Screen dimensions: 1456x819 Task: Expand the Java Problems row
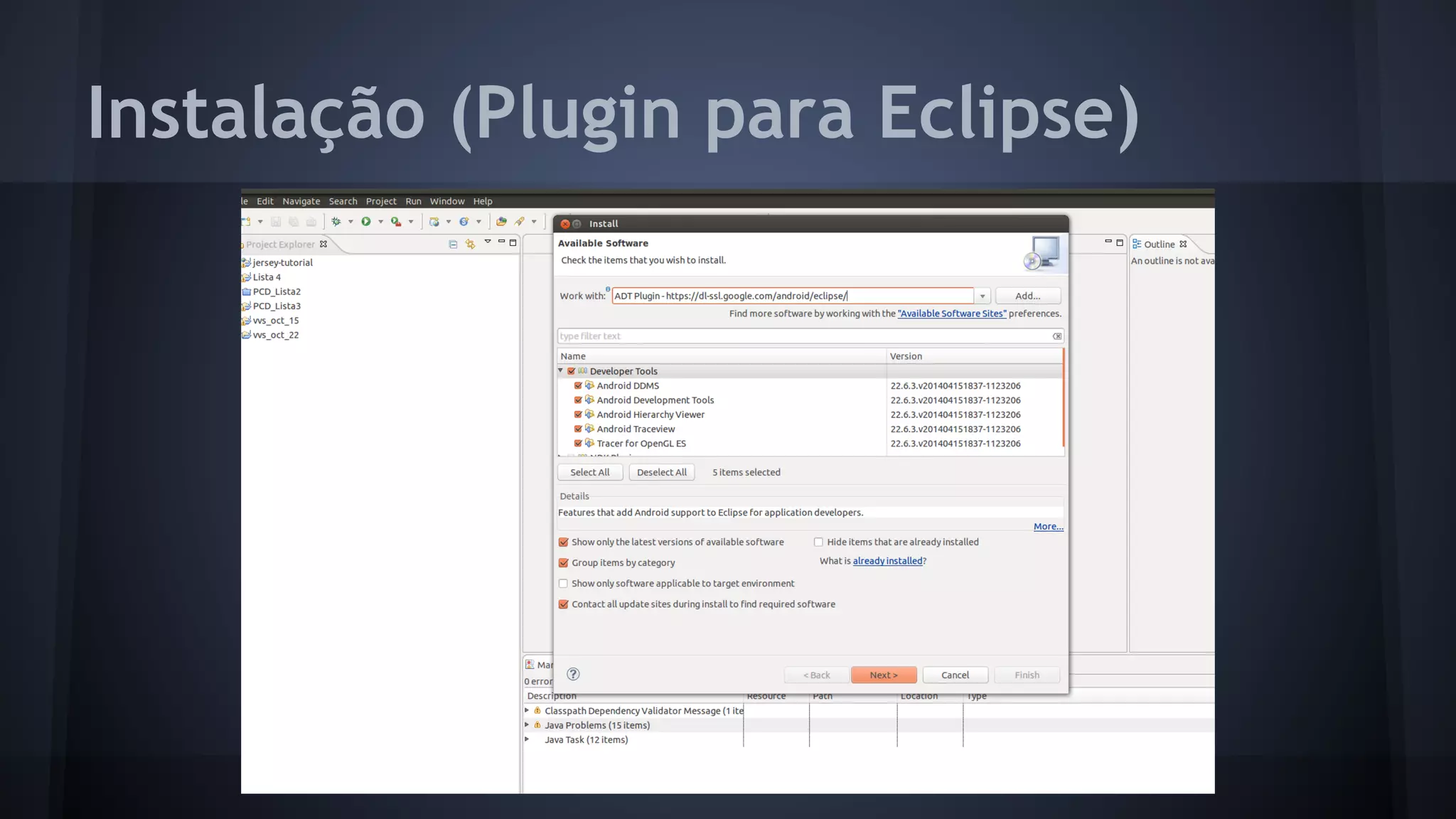point(527,724)
